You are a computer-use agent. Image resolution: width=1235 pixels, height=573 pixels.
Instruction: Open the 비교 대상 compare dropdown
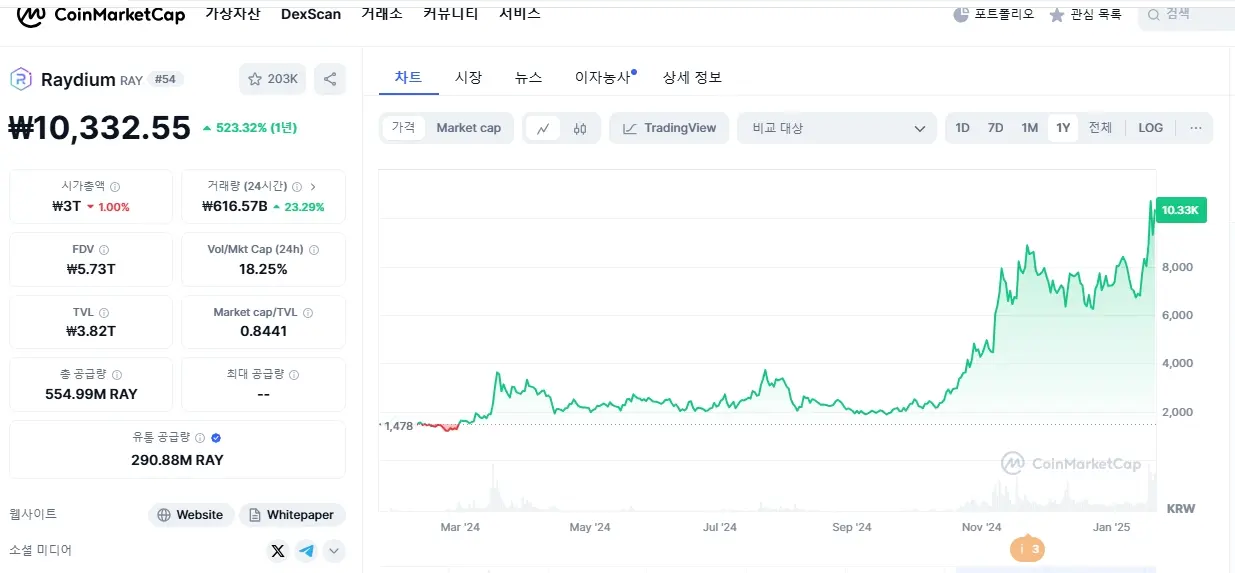pyautogui.click(x=837, y=128)
